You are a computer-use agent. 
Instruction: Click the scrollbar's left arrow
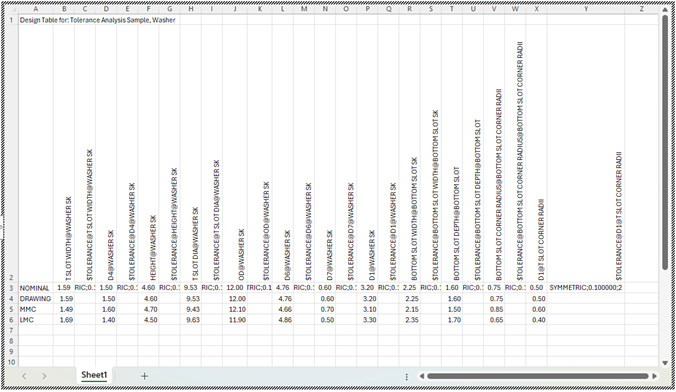point(422,376)
